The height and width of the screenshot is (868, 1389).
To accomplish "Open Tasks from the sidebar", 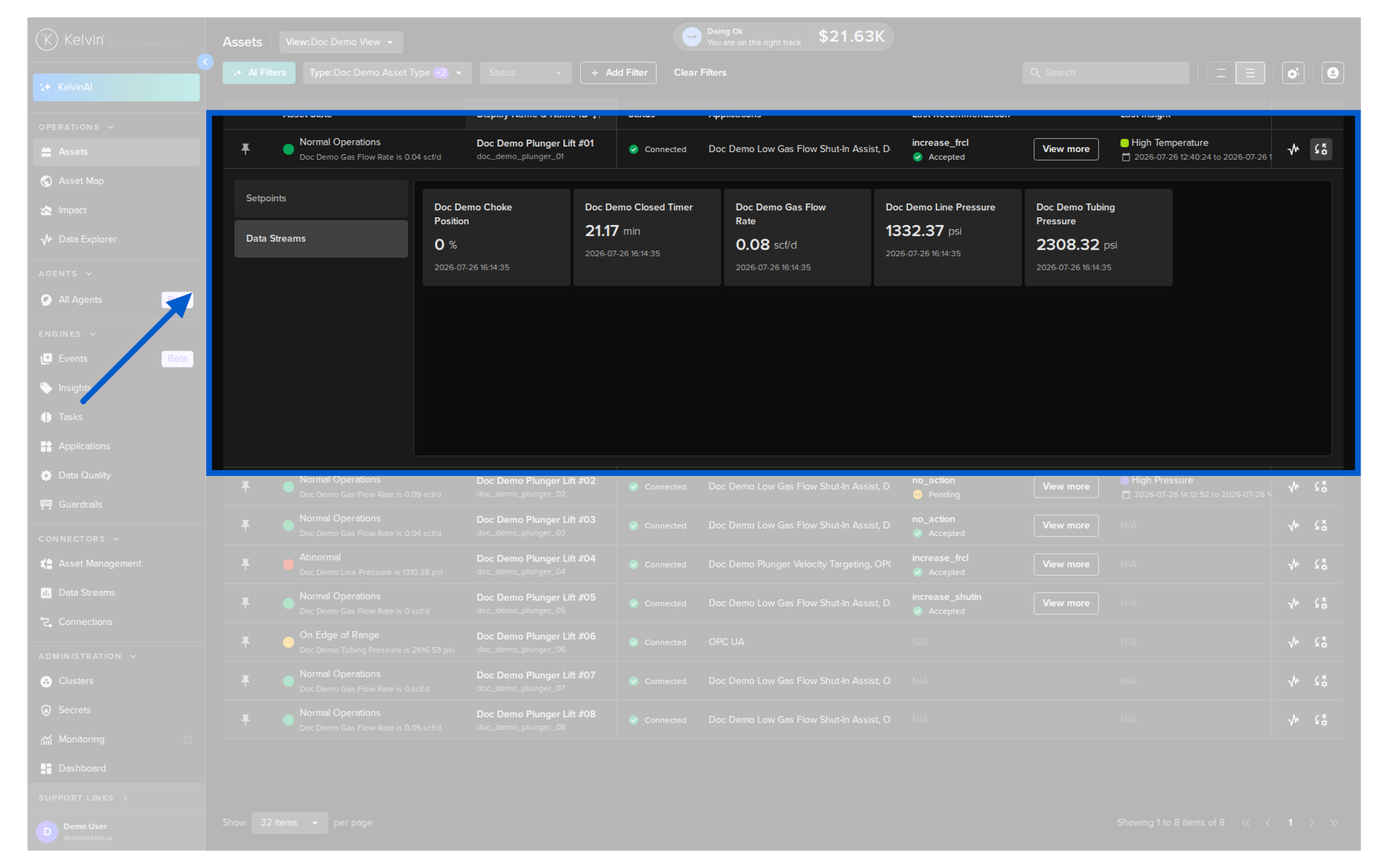I will [116, 417].
